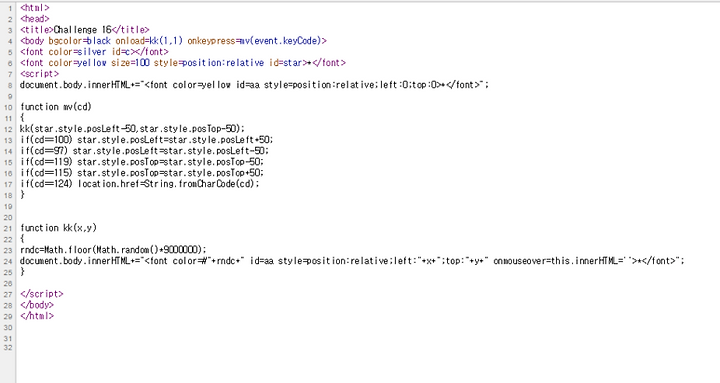Click the closing brace on line 18

click(x=22, y=195)
